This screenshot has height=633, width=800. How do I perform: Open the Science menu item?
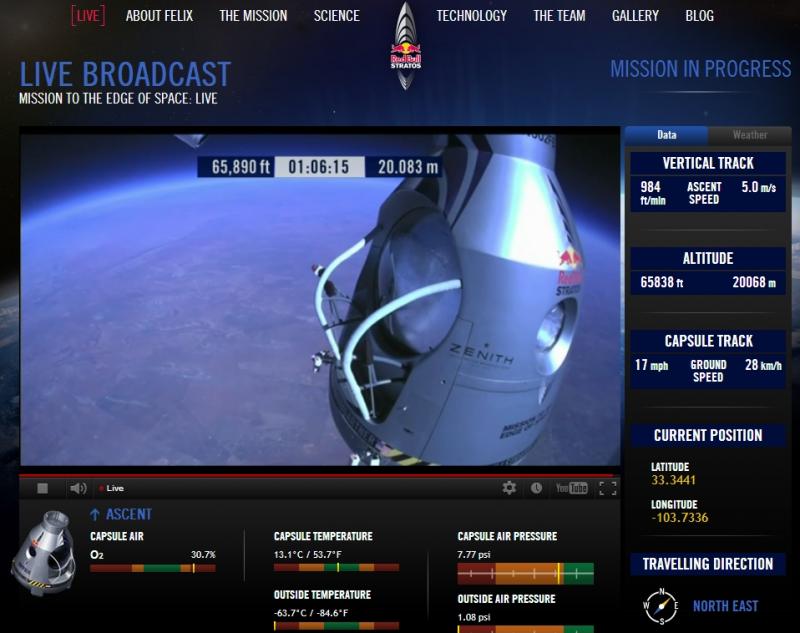337,16
